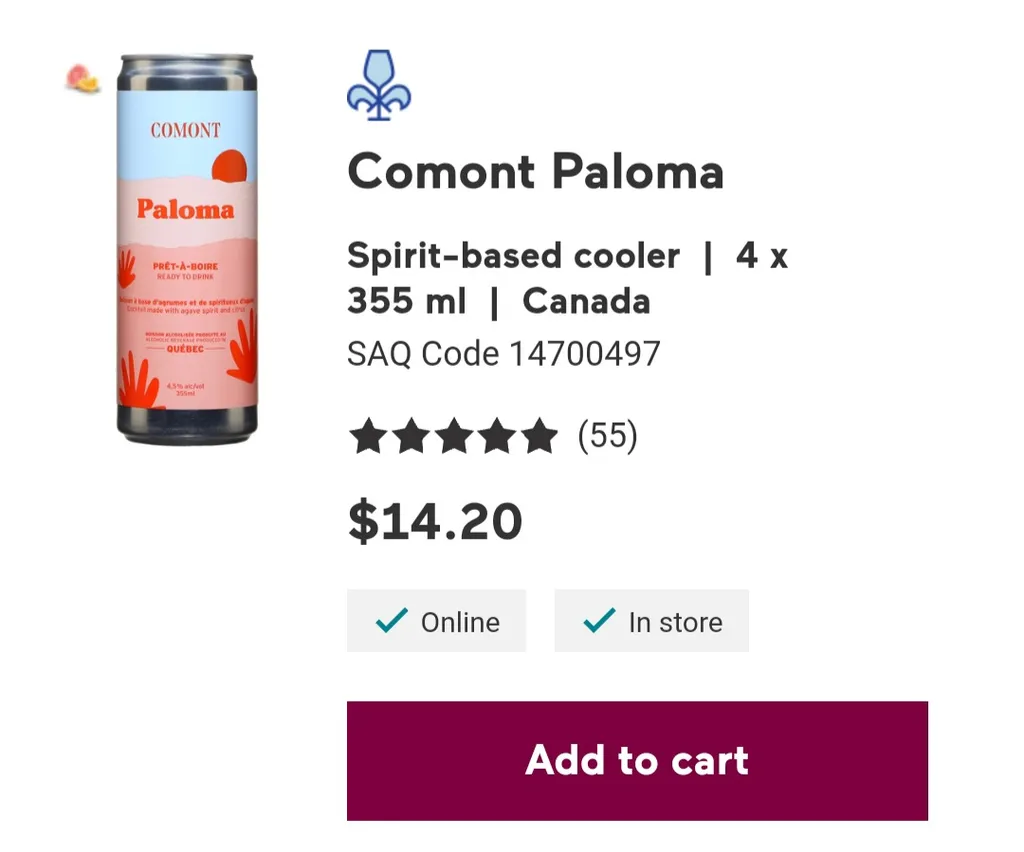This screenshot has width=1024, height=852.
Task: Toggle the Online availability filter
Action: pos(436,620)
